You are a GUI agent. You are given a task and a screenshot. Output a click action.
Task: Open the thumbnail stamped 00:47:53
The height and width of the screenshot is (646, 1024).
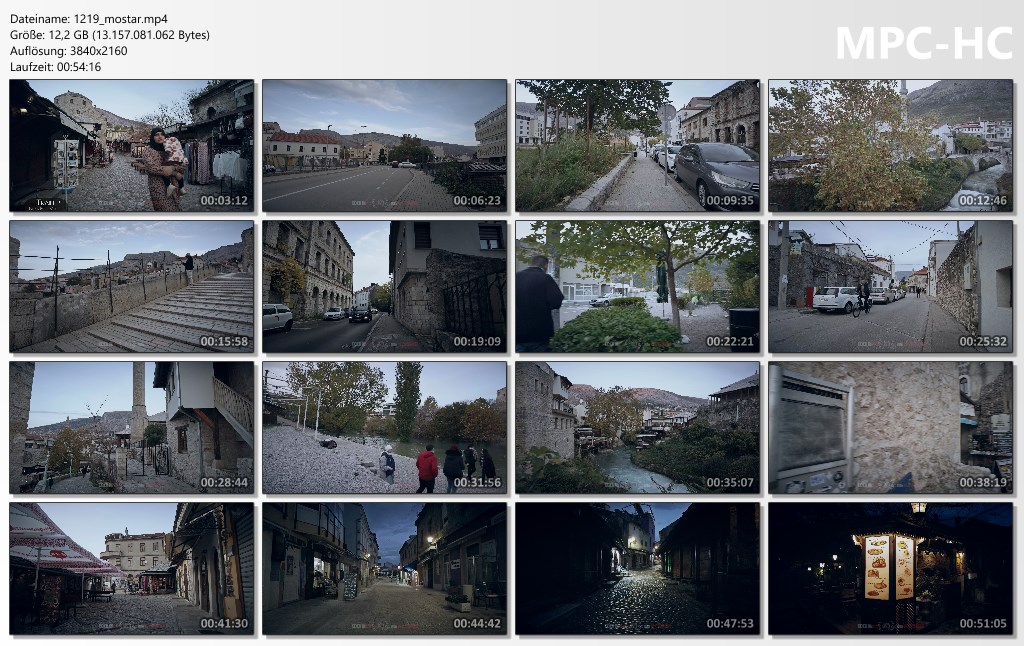coord(637,569)
